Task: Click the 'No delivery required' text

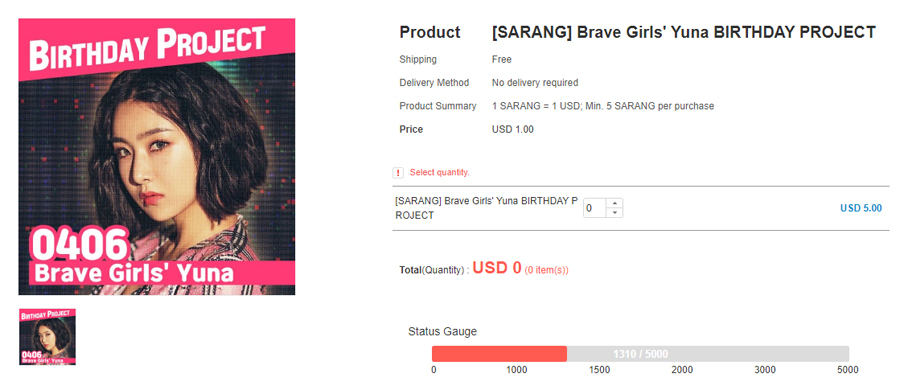Action: tap(535, 83)
